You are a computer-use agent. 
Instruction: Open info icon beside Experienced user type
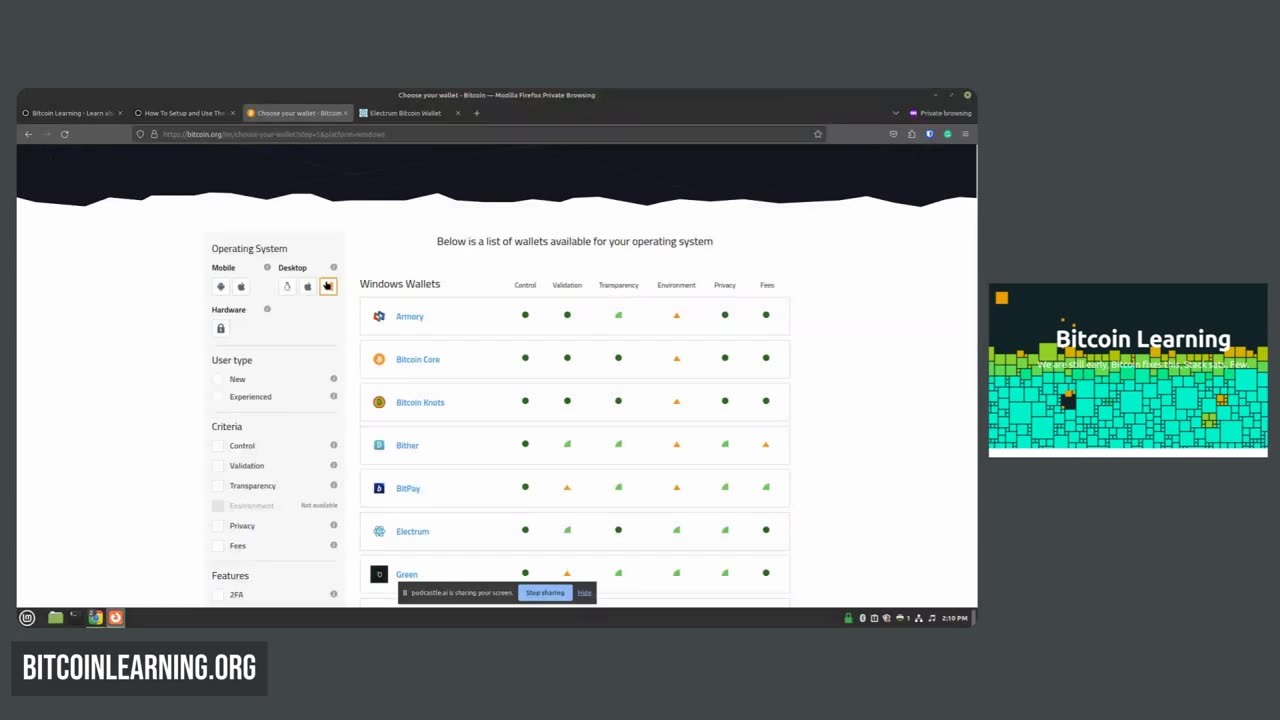pyautogui.click(x=334, y=396)
